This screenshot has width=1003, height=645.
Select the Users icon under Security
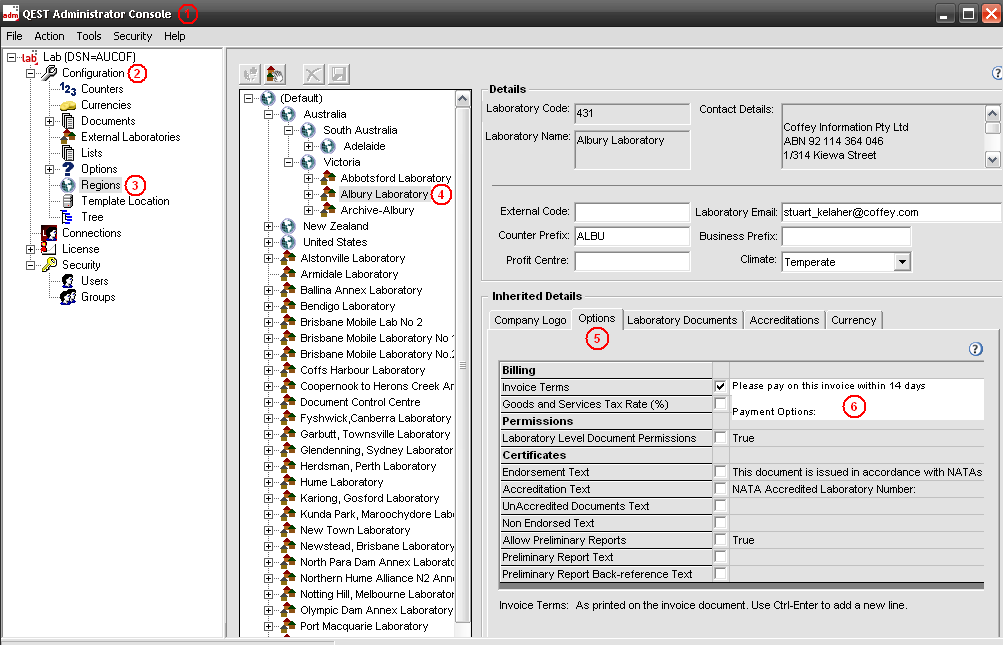(68, 281)
